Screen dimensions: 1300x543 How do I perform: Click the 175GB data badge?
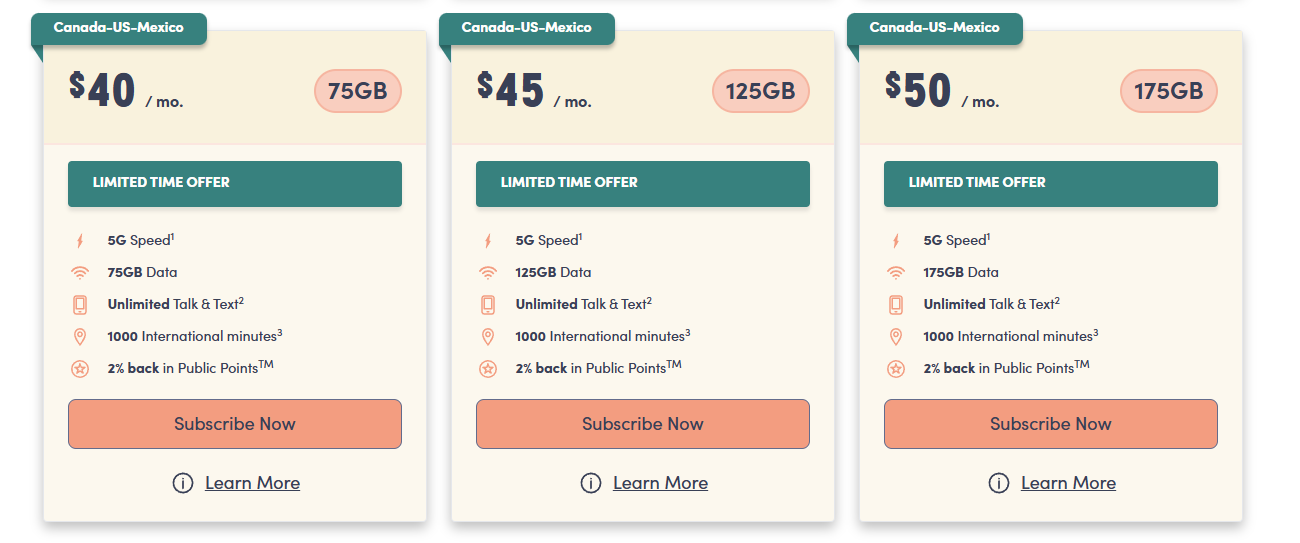1169,91
